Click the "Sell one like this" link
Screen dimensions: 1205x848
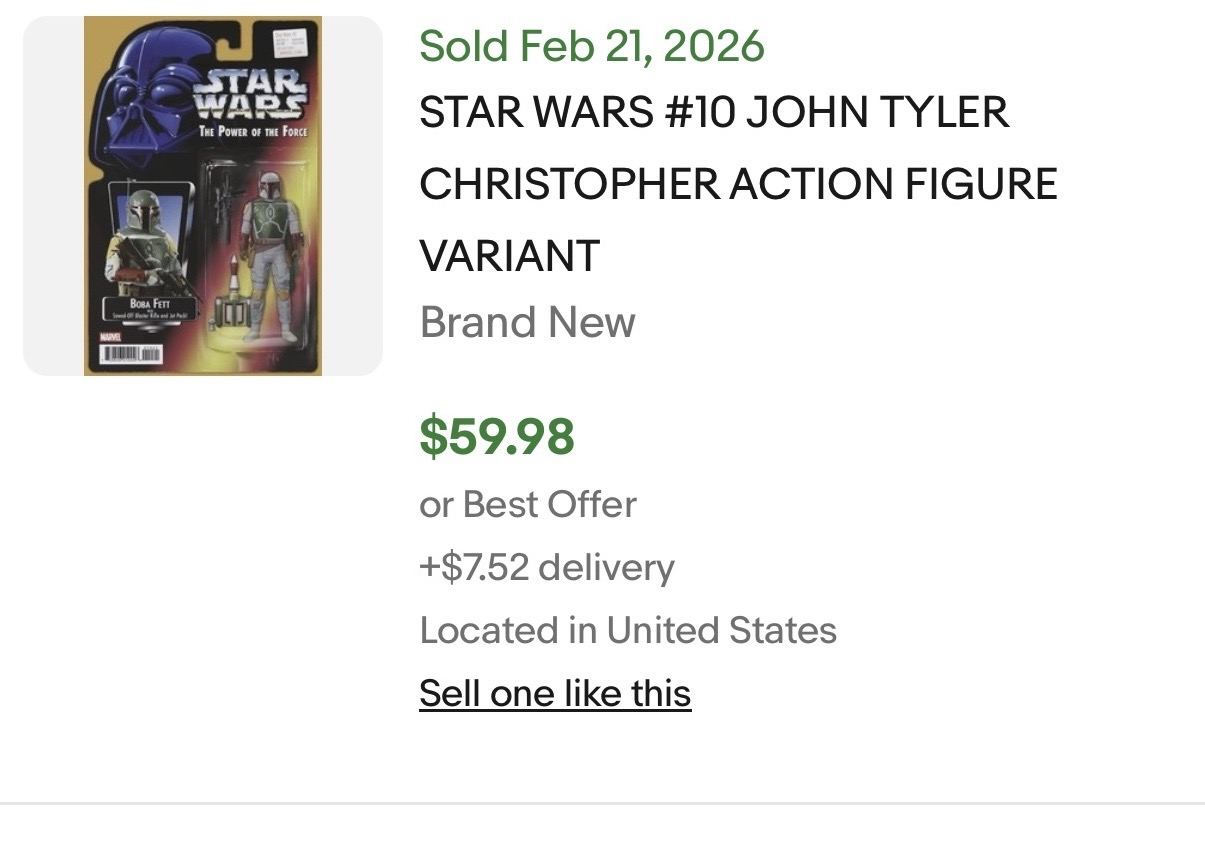555,693
